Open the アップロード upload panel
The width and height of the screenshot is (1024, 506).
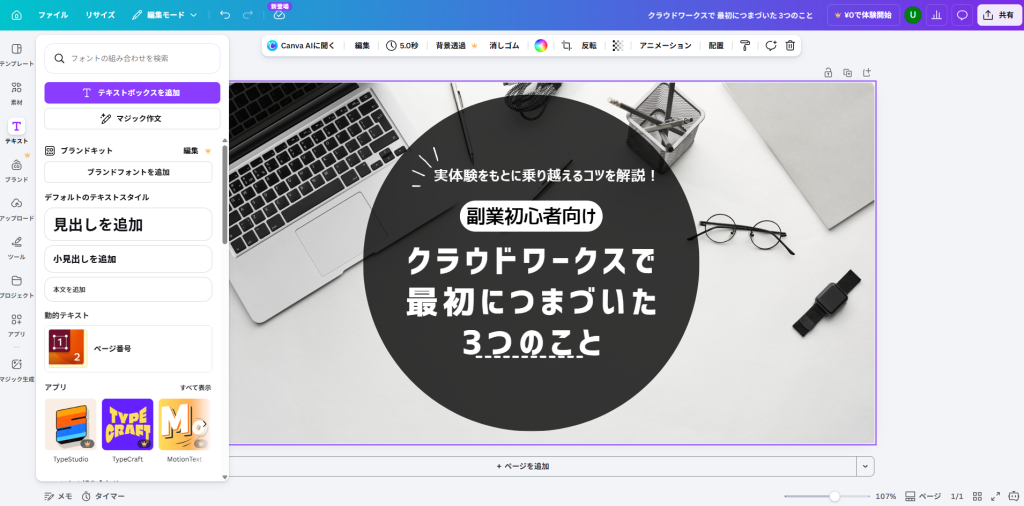(x=16, y=209)
